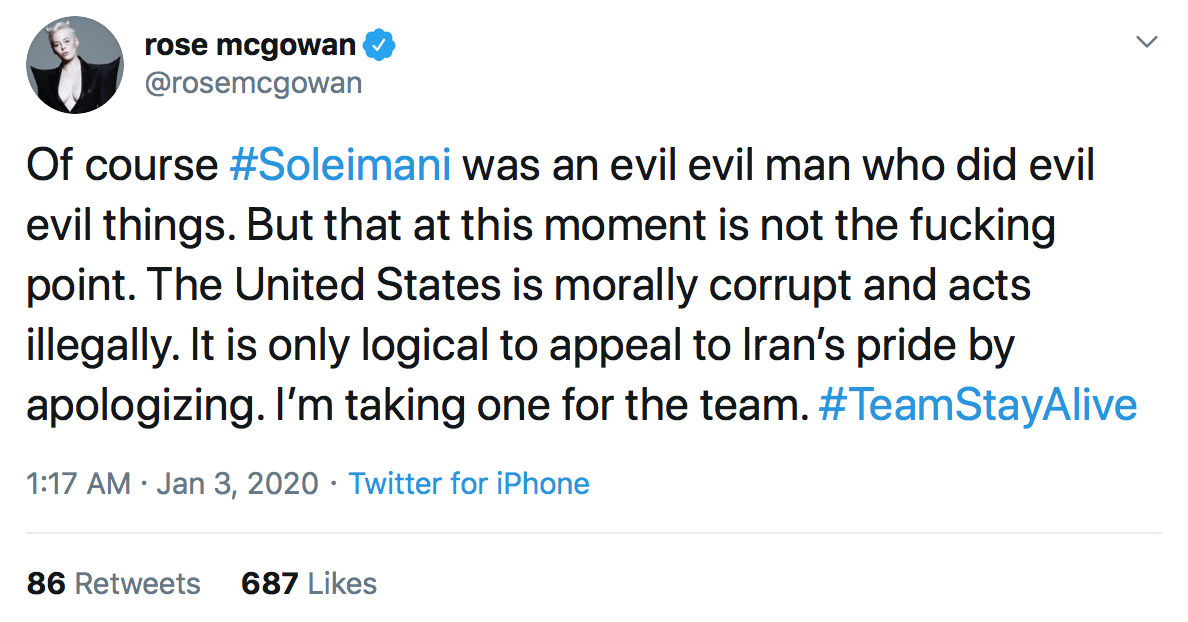Click the Jan 3, 2020 date
This screenshot has height=622, width=1188.
(x=237, y=483)
